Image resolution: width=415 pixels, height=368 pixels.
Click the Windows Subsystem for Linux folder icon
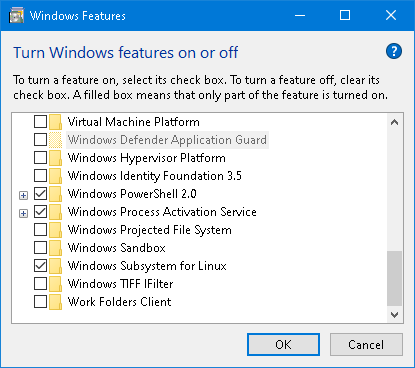tap(55, 266)
